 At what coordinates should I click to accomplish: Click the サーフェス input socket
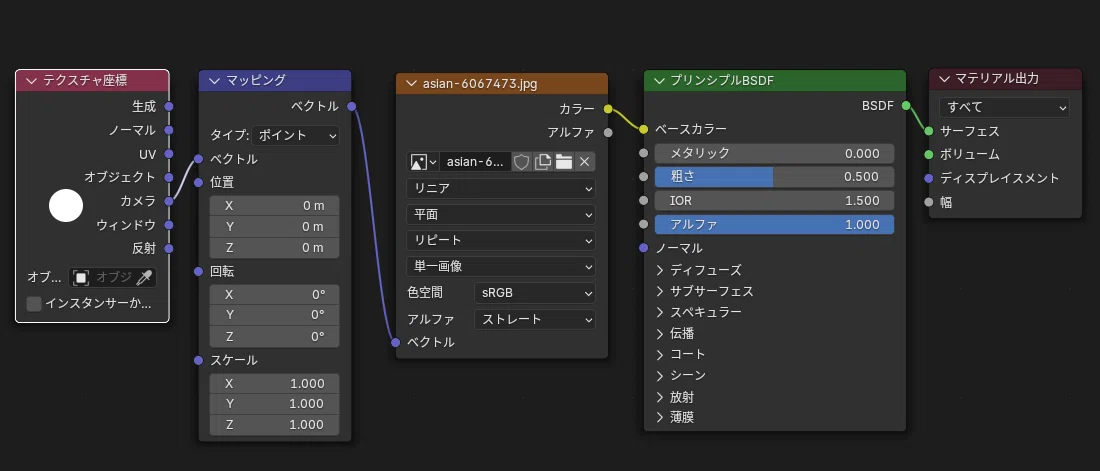click(x=929, y=131)
